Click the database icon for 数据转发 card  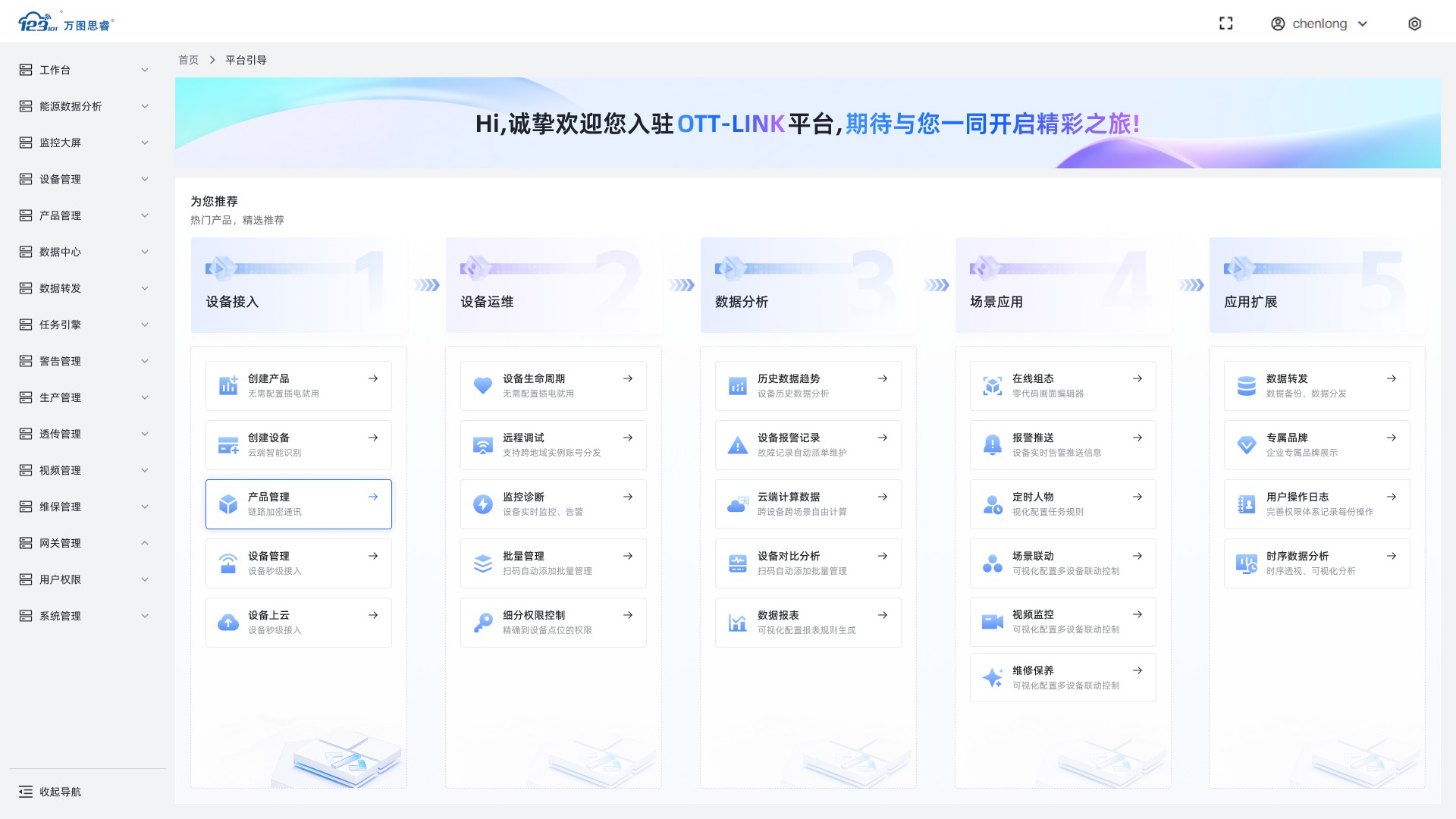(1246, 385)
